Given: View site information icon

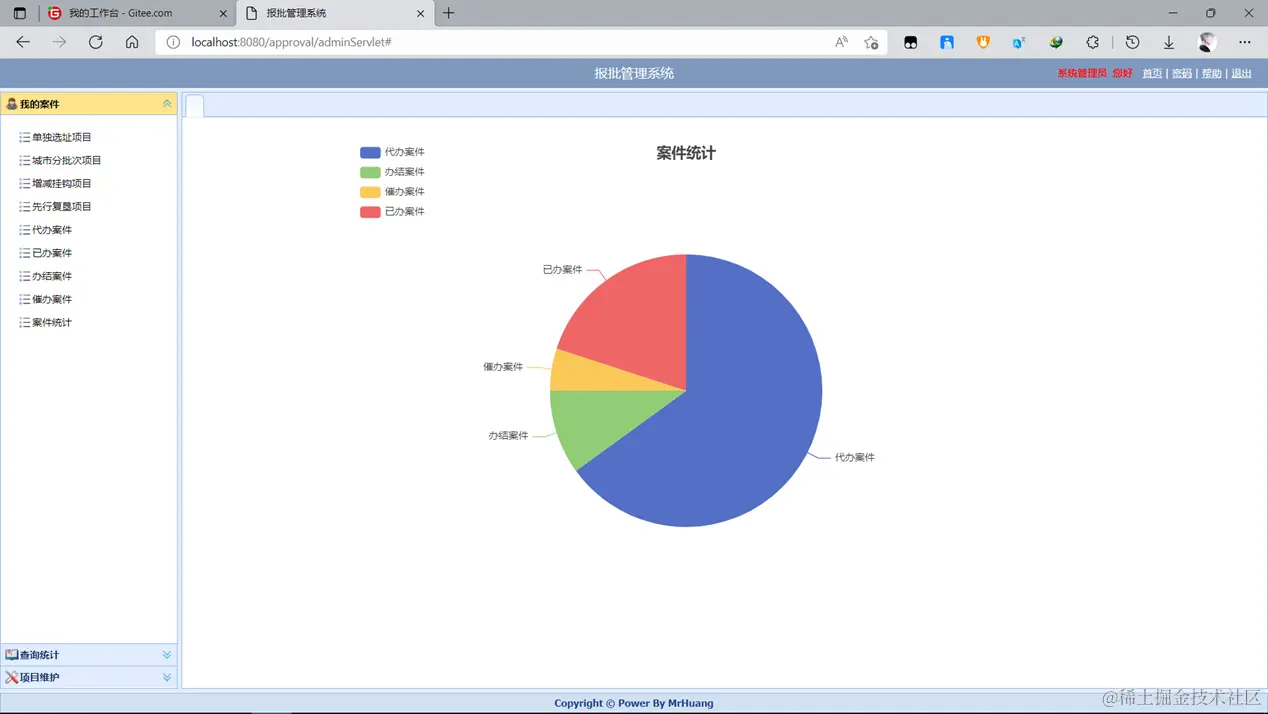Looking at the screenshot, I should point(173,42).
